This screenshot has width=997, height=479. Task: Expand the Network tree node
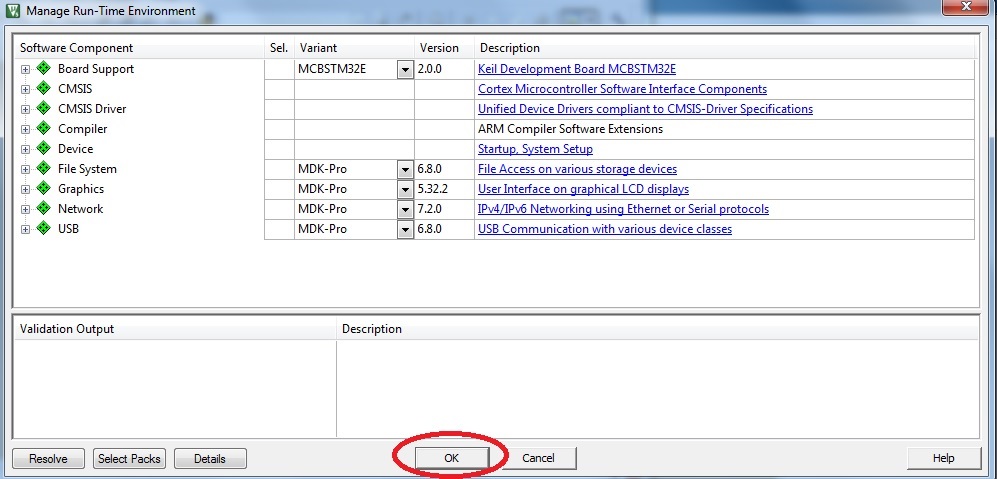click(25, 209)
